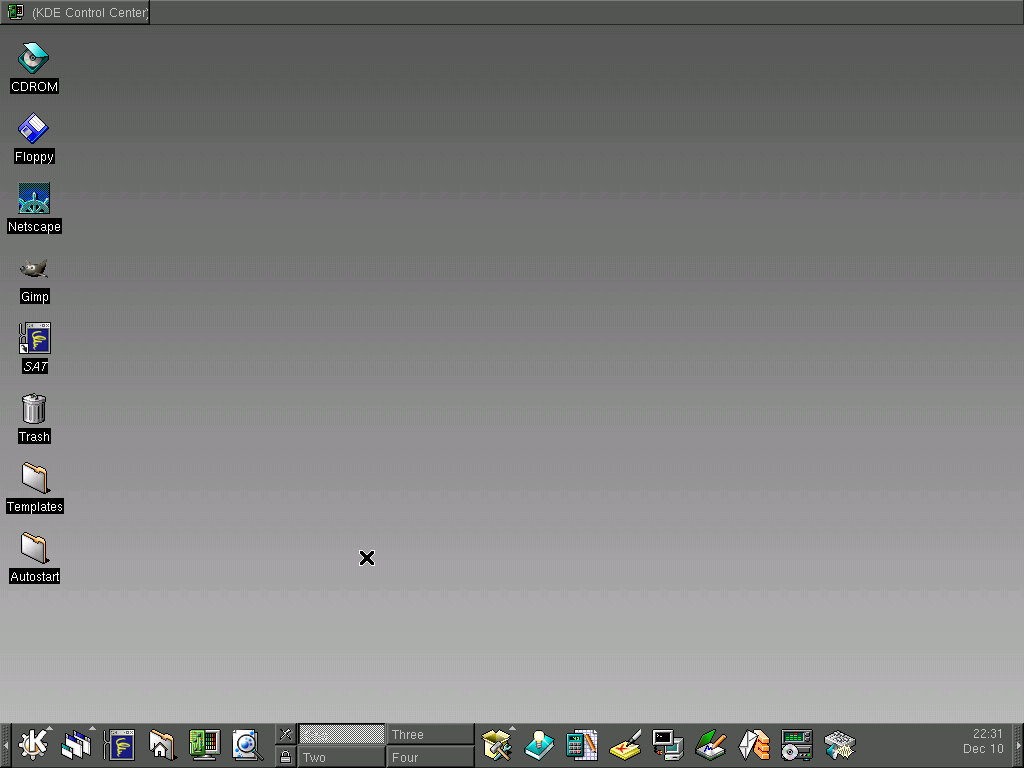
Task: Click the lock screen padlock button
Action: pyautogui.click(x=286, y=757)
